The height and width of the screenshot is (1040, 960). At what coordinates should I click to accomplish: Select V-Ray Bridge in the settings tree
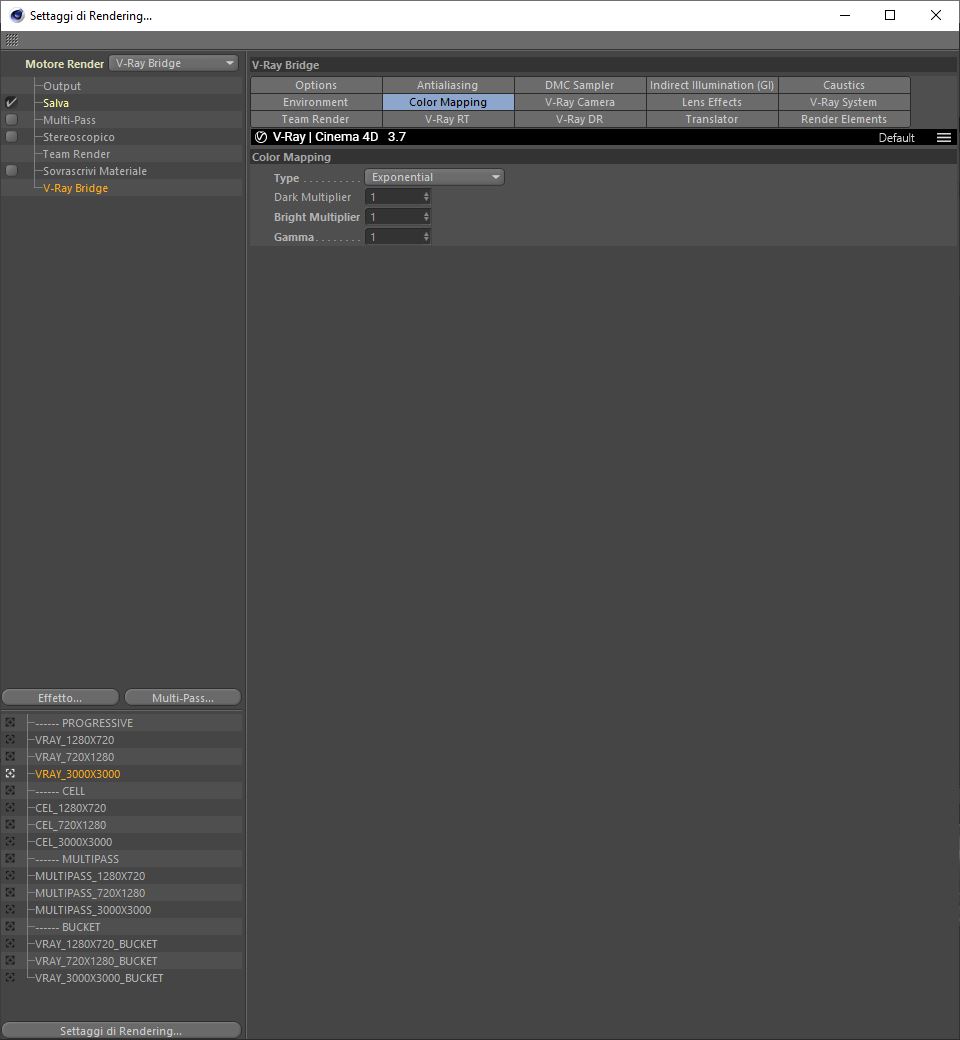76,188
